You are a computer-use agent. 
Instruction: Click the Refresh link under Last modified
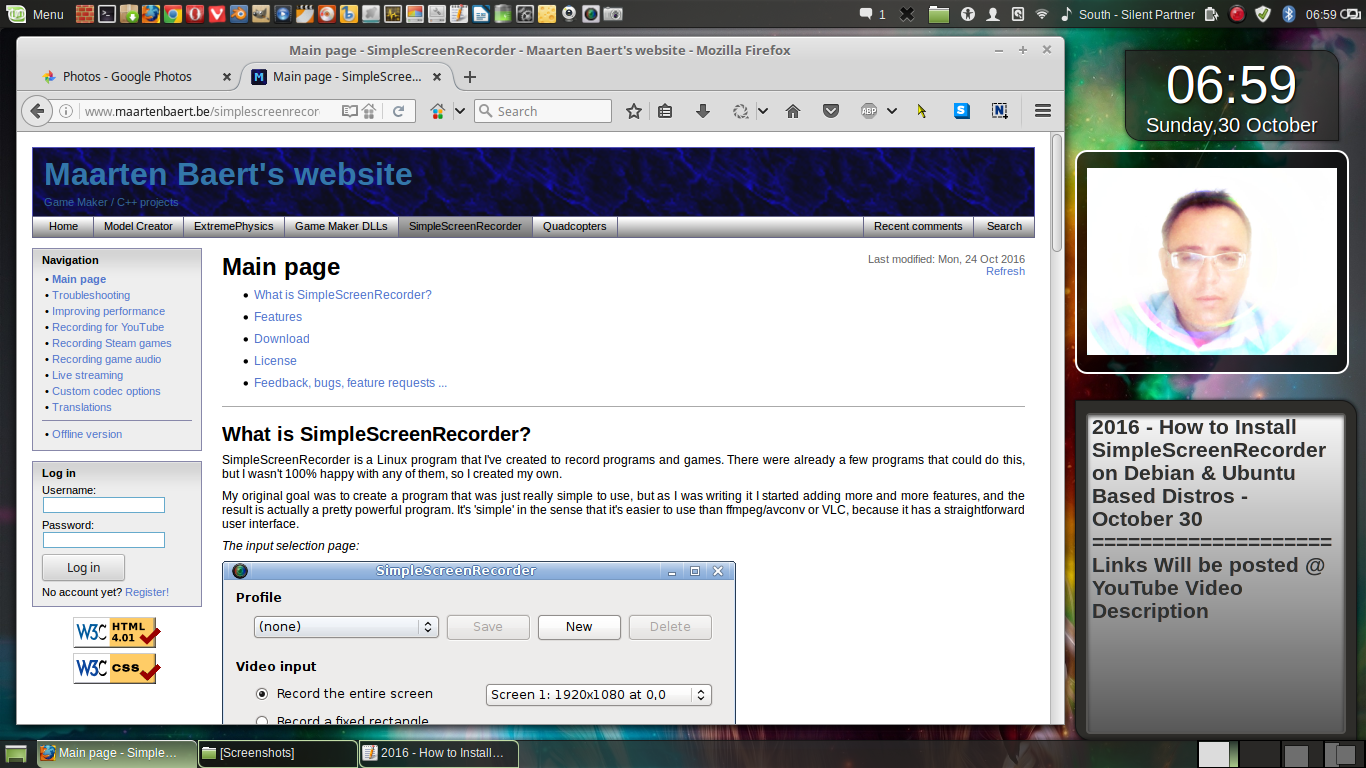[x=1005, y=271]
